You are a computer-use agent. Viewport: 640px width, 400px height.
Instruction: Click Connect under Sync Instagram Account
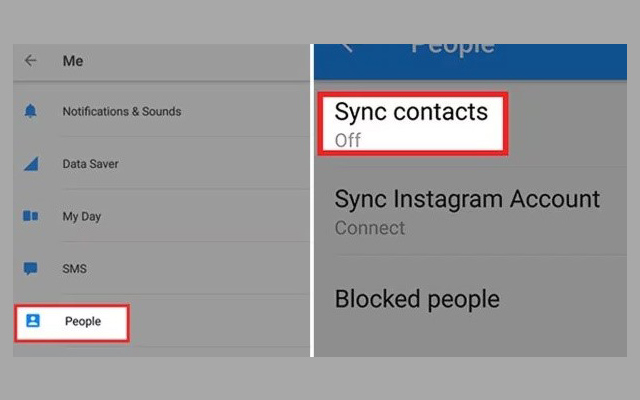(x=370, y=228)
